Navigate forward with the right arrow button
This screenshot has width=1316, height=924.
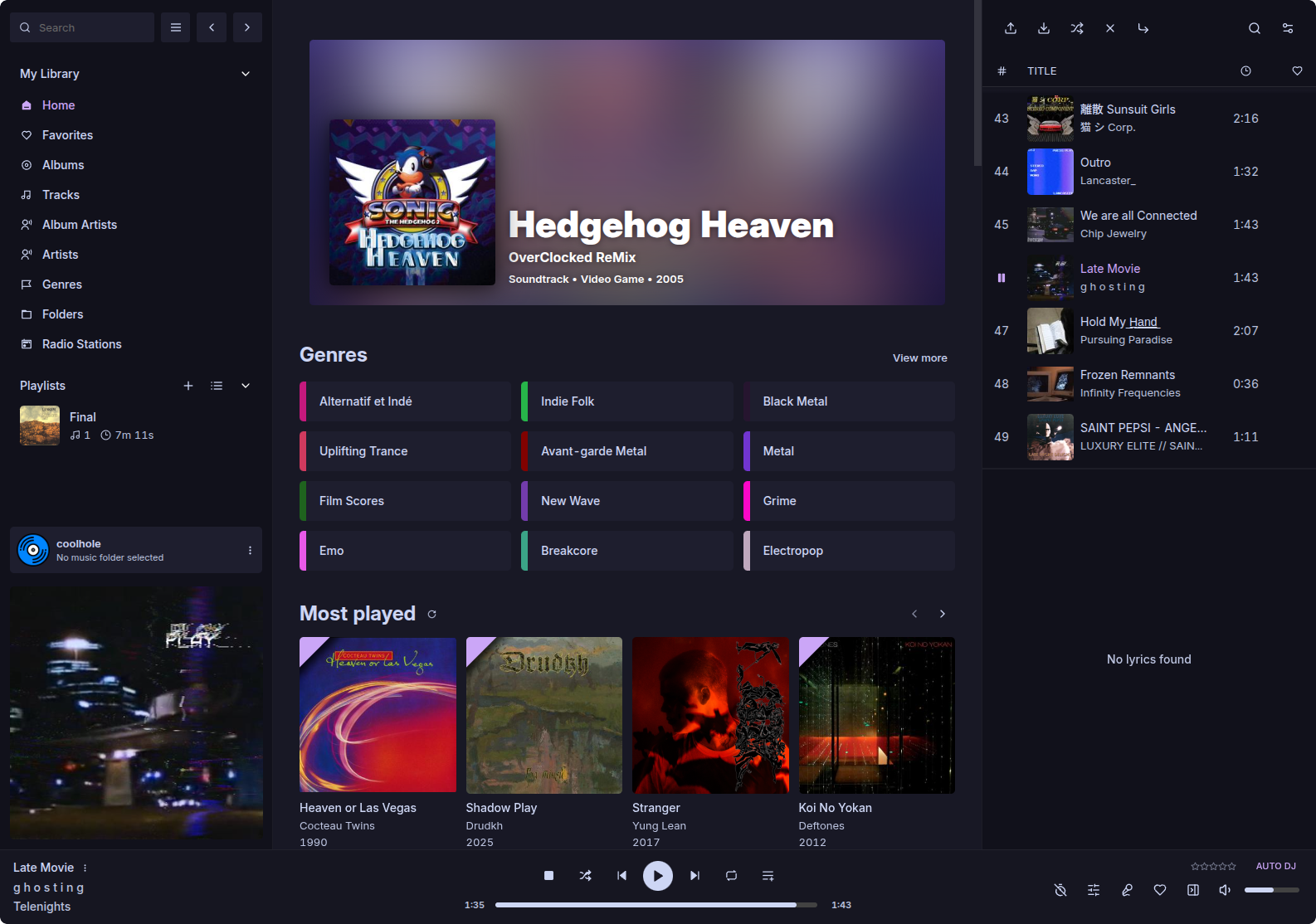pos(247,27)
